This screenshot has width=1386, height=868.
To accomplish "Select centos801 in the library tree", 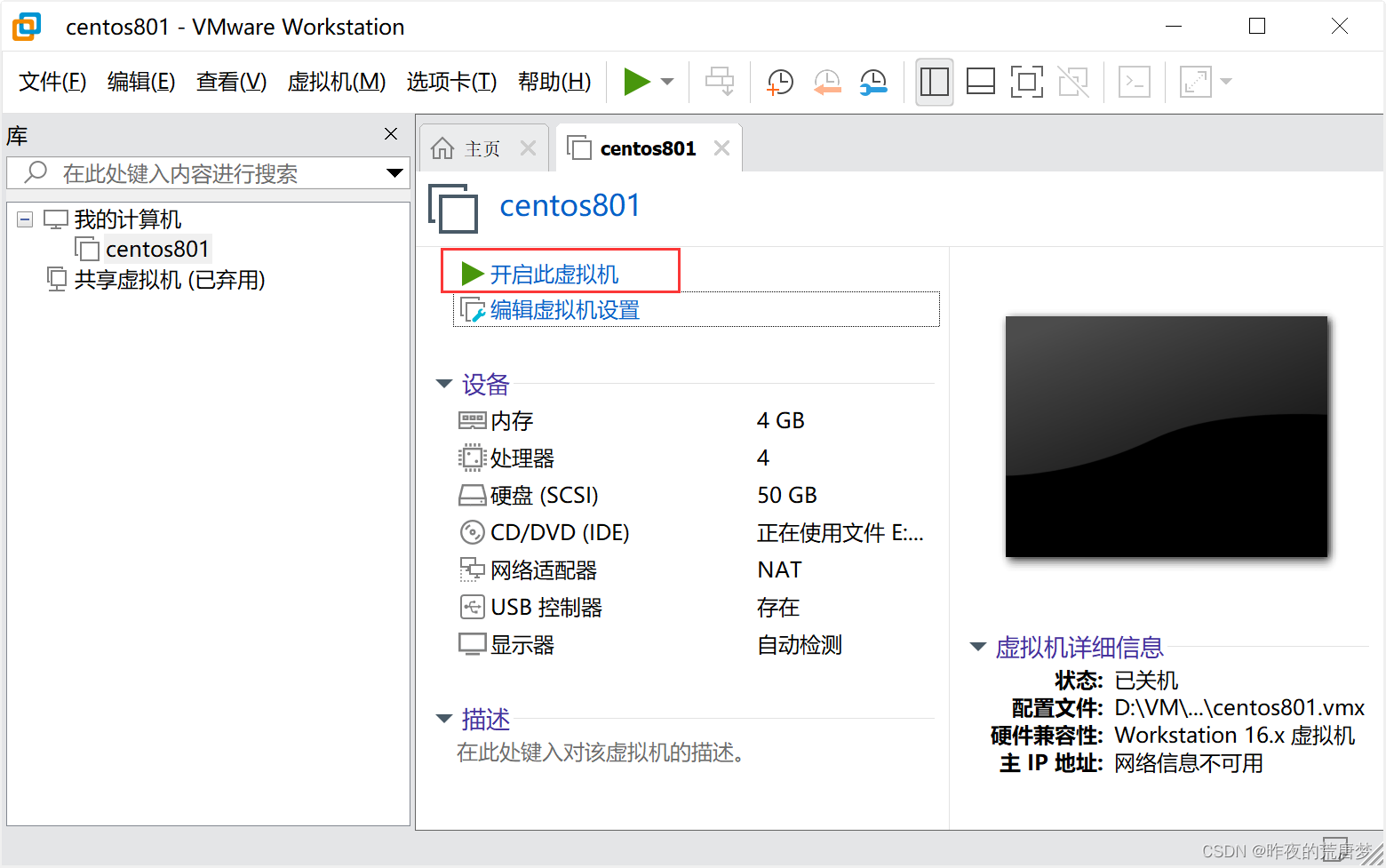I will click(157, 250).
